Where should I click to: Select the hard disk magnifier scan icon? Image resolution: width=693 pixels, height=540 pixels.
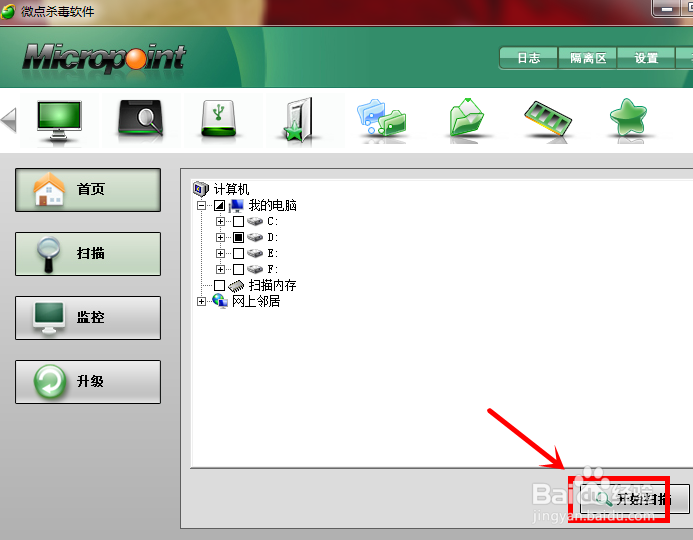(141, 118)
